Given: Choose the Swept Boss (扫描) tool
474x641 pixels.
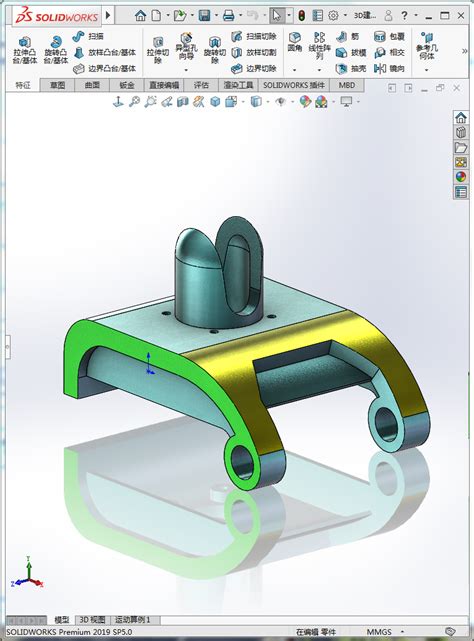Looking at the screenshot, I should pyautogui.click(x=88, y=36).
